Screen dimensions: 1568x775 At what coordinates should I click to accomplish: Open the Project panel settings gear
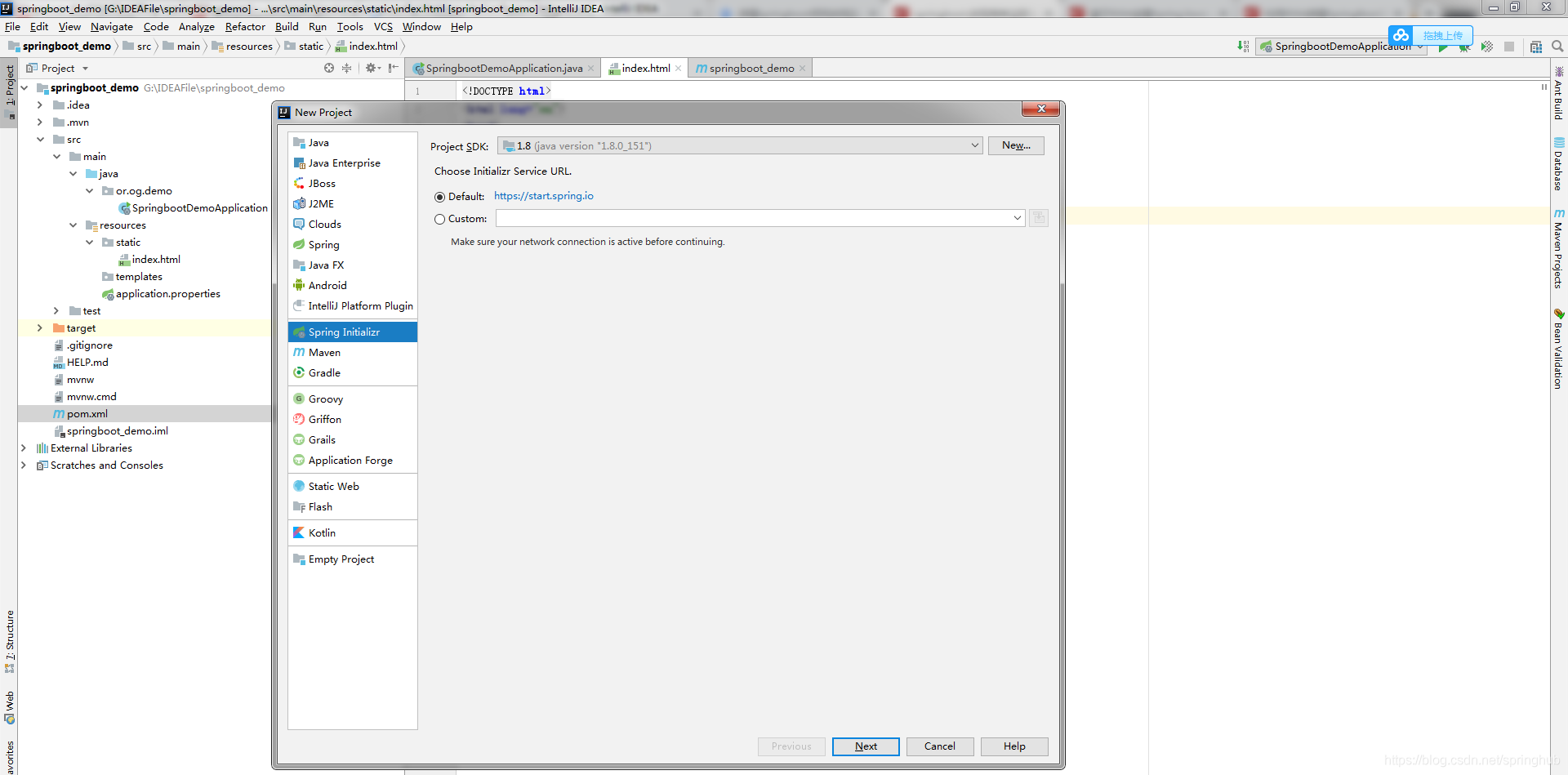[x=372, y=68]
